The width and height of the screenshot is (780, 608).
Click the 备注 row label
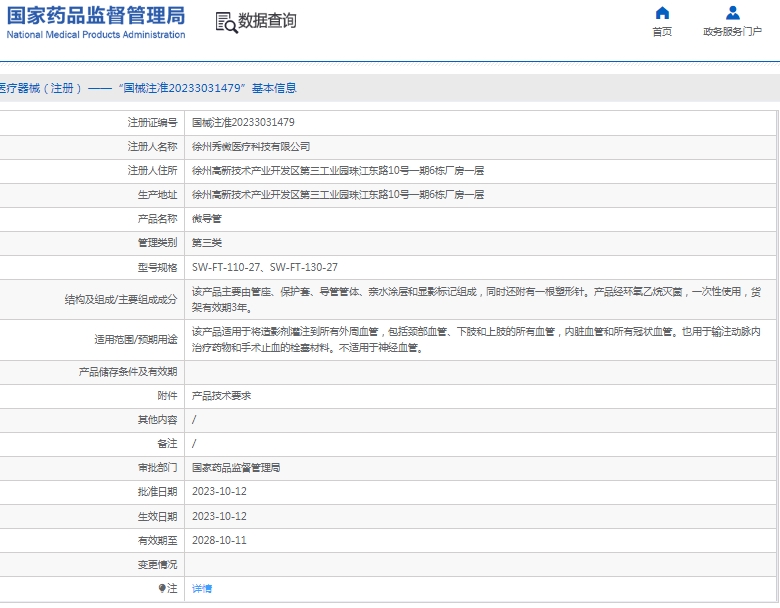click(167, 444)
